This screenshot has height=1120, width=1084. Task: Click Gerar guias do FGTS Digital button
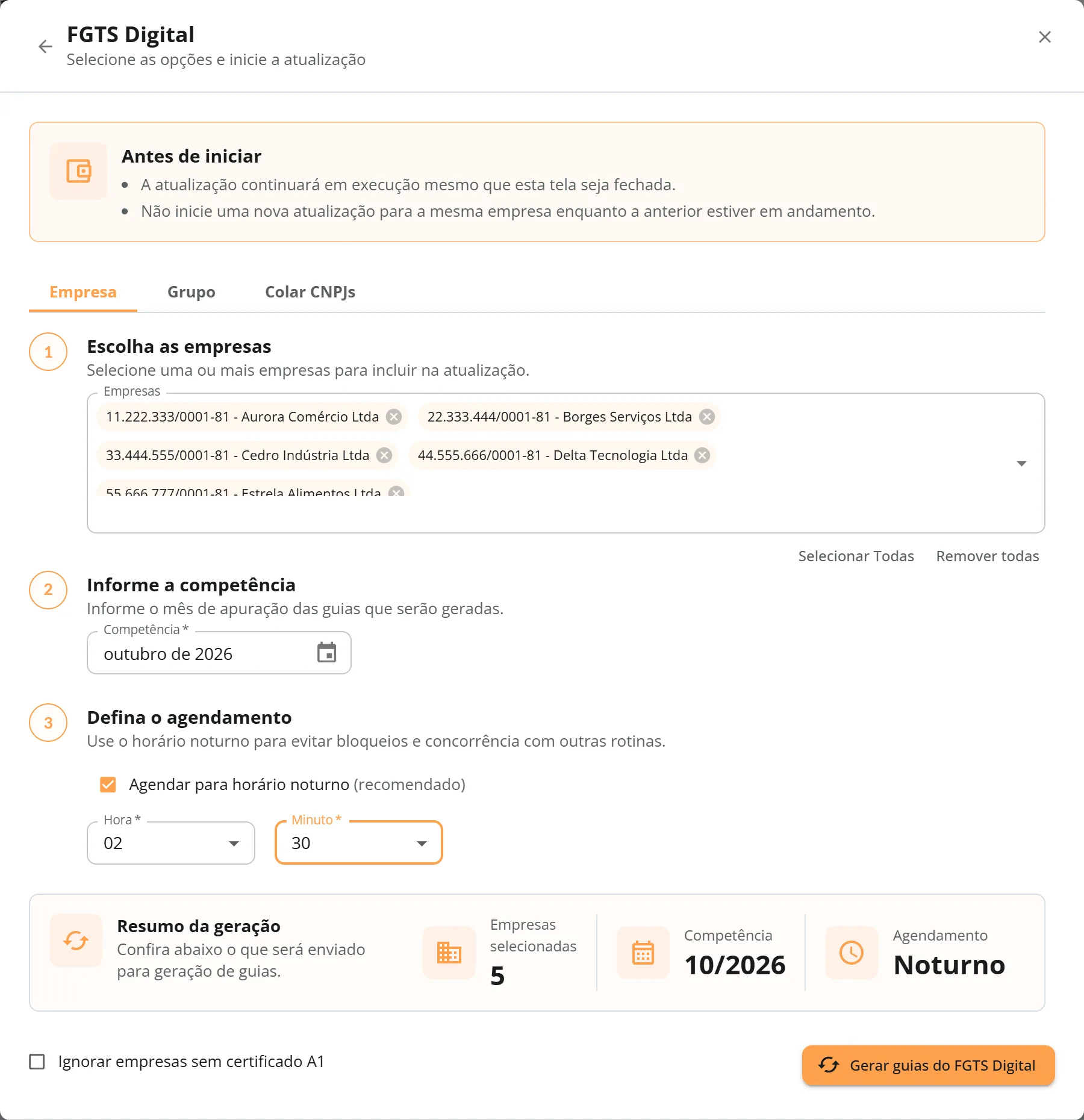click(928, 1065)
